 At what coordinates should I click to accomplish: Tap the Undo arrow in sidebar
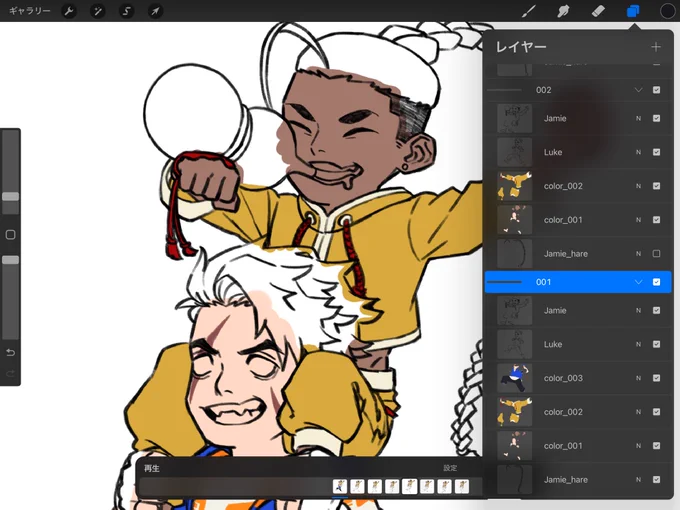(x=10, y=352)
